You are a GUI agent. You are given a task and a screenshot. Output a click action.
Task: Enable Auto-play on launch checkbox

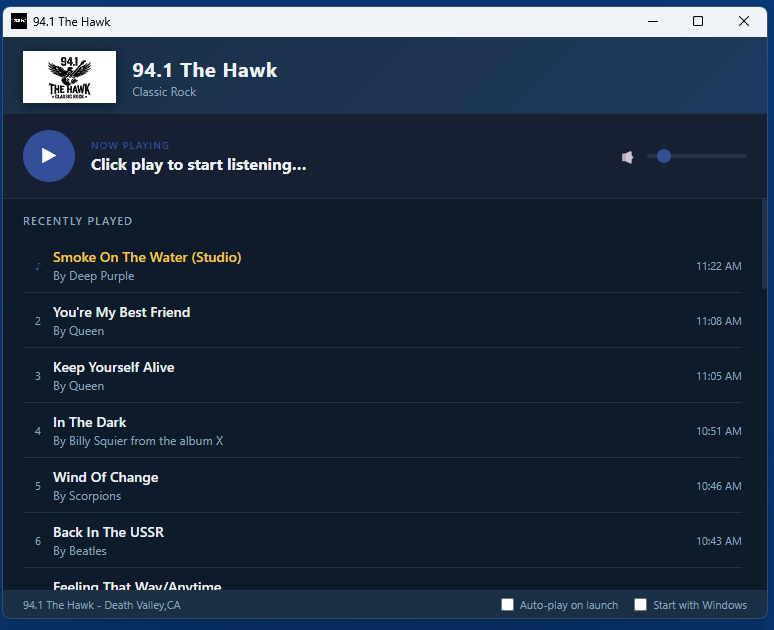[508, 605]
